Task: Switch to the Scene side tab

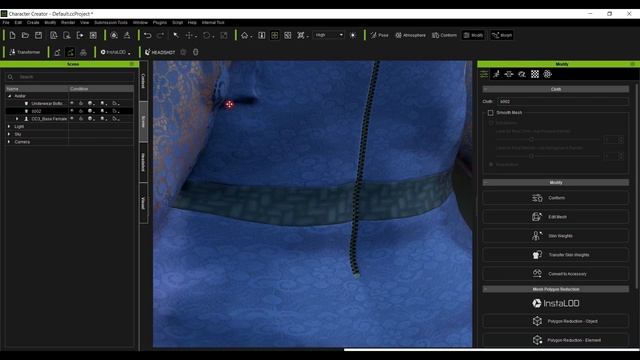Action: tap(143, 121)
